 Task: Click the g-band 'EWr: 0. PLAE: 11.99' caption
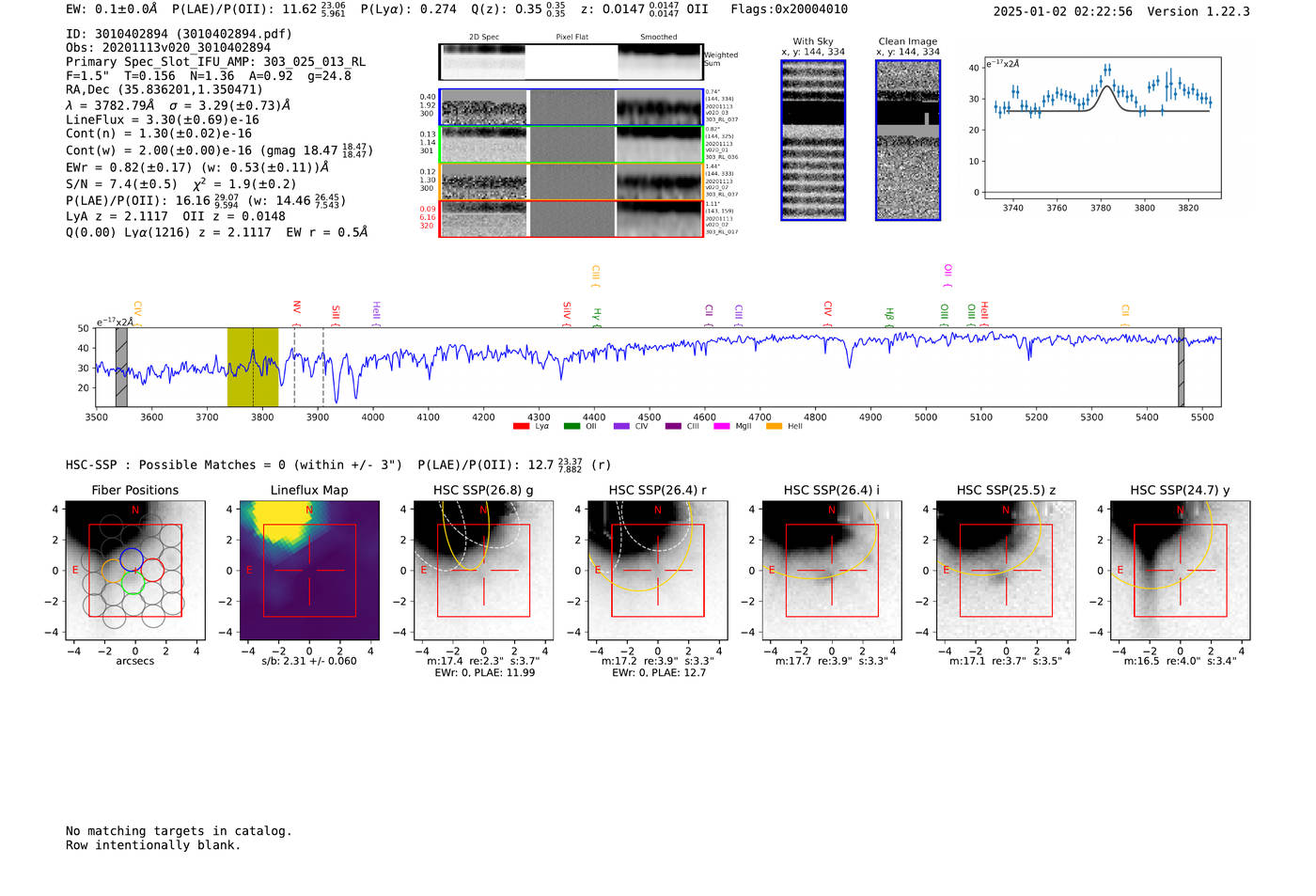click(x=484, y=673)
